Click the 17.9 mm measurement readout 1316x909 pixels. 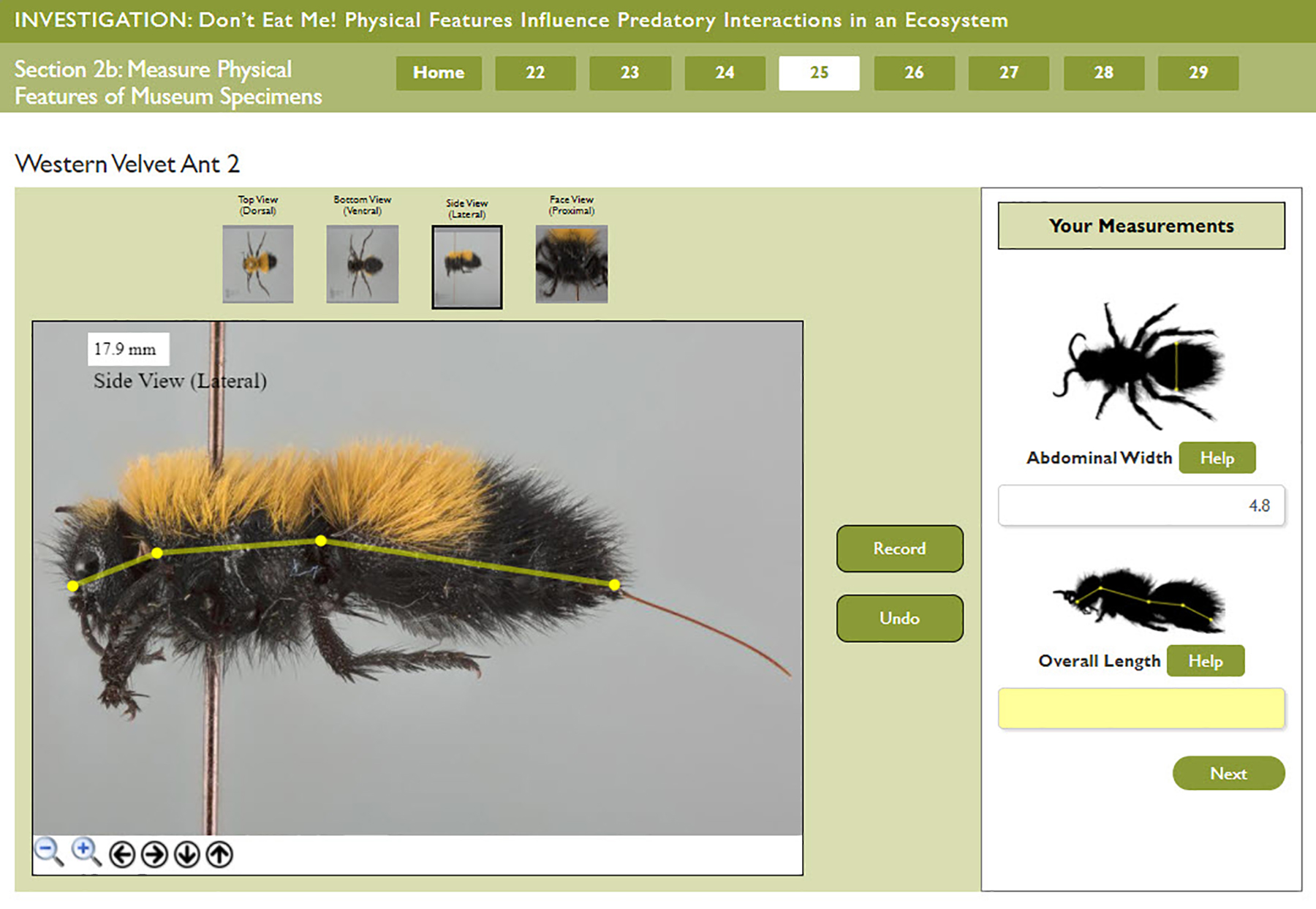129,350
